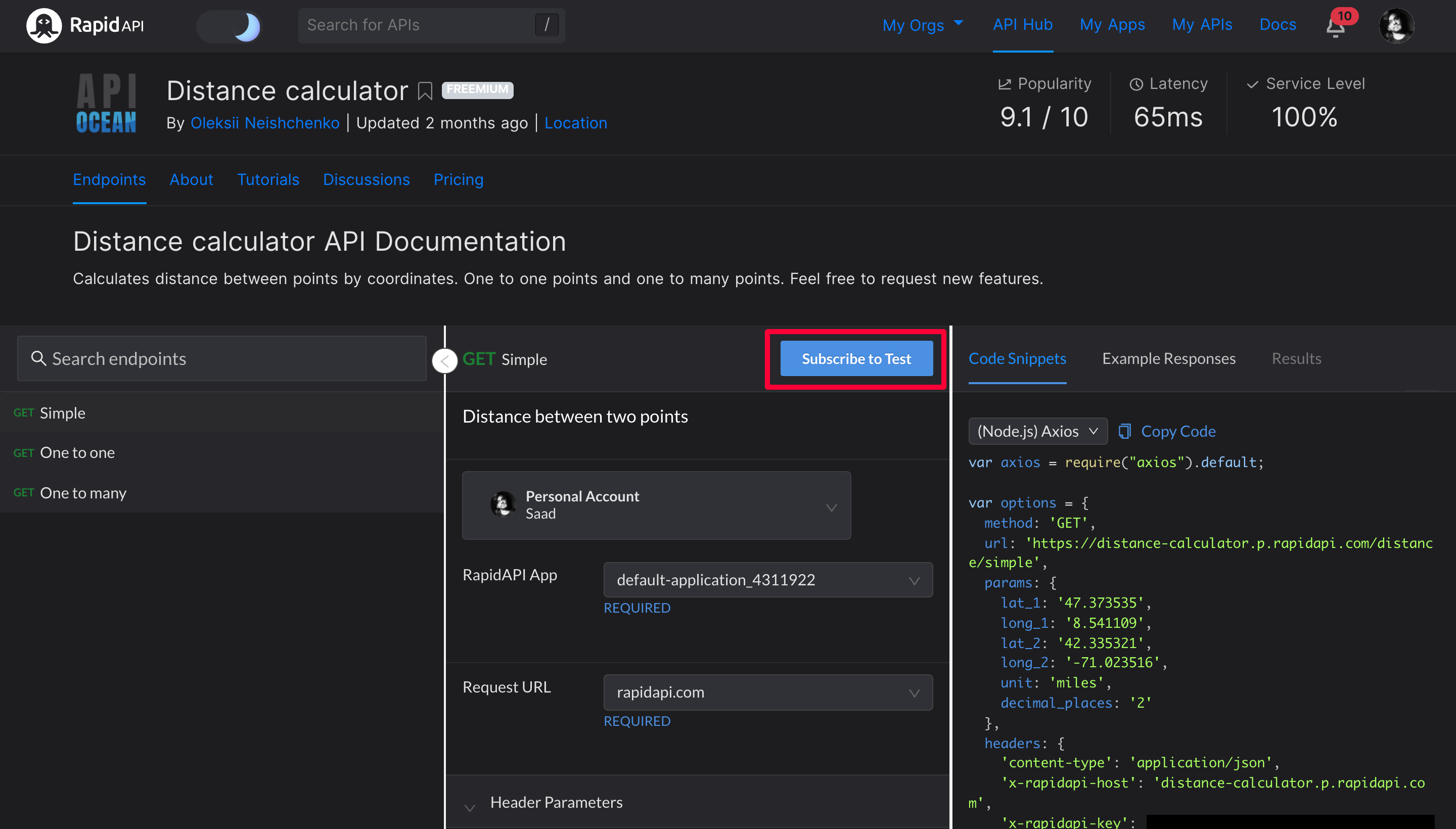Toggle the dark mode moon switch

(230, 26)
